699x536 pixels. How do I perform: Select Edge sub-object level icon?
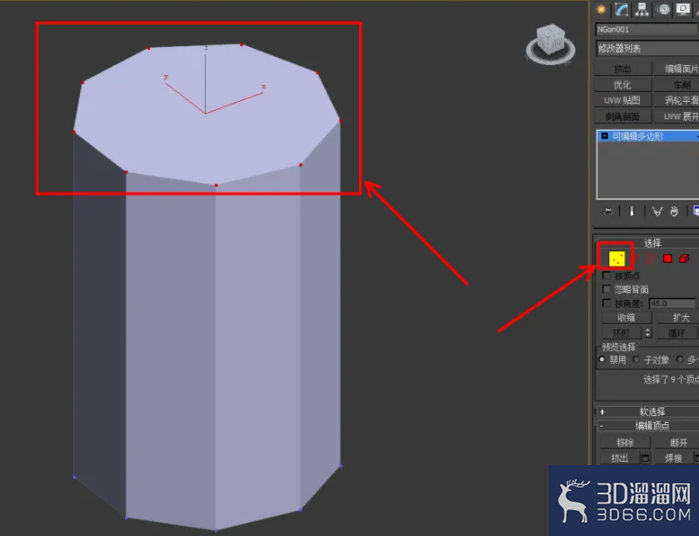(637, 258)
